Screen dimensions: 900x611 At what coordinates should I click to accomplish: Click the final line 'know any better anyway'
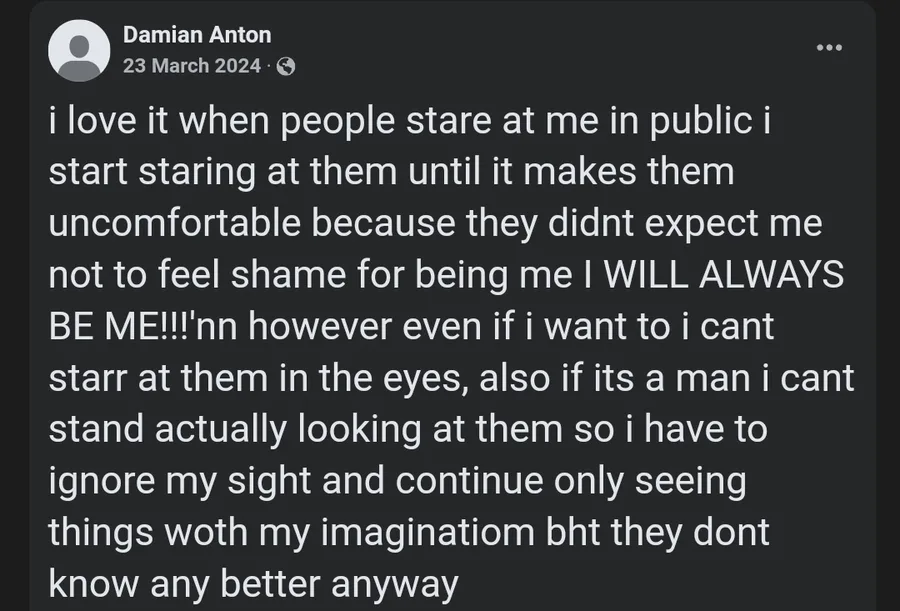(x=254, y=585)
